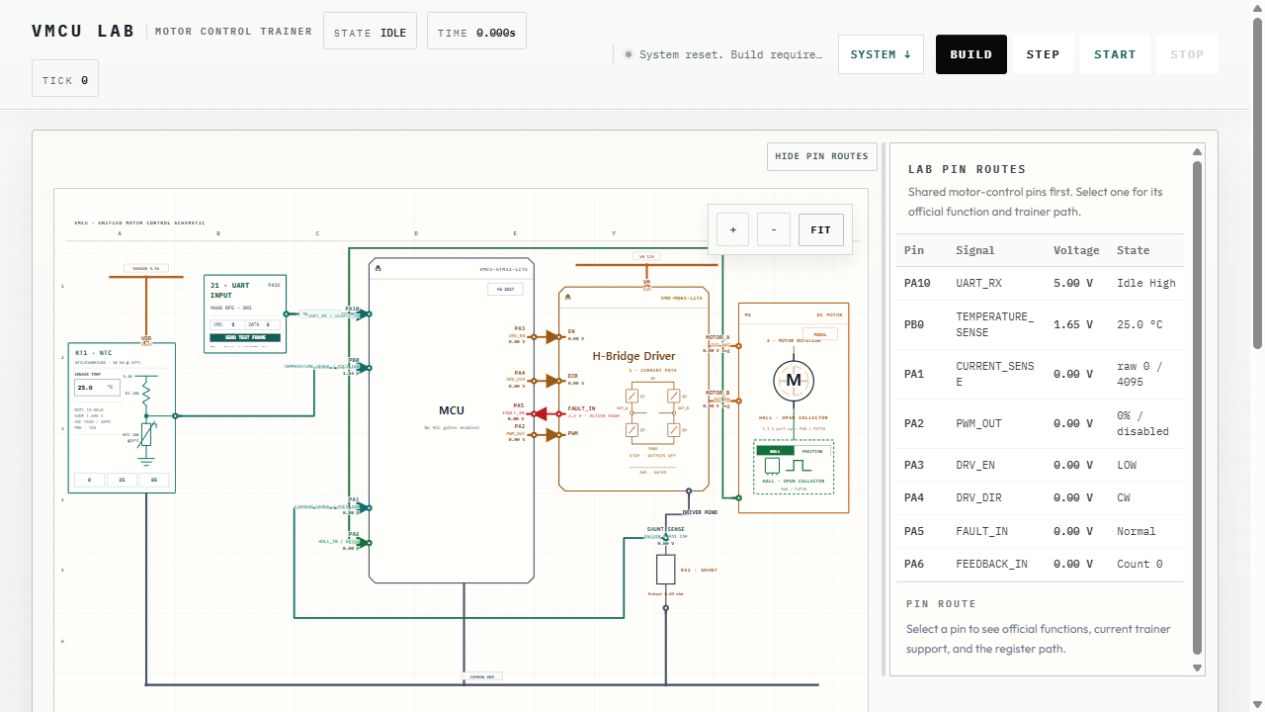Click the TICK 0 counter
Image resolution: width=1265 pixels, height=712 pixels.
click(65, 79)
